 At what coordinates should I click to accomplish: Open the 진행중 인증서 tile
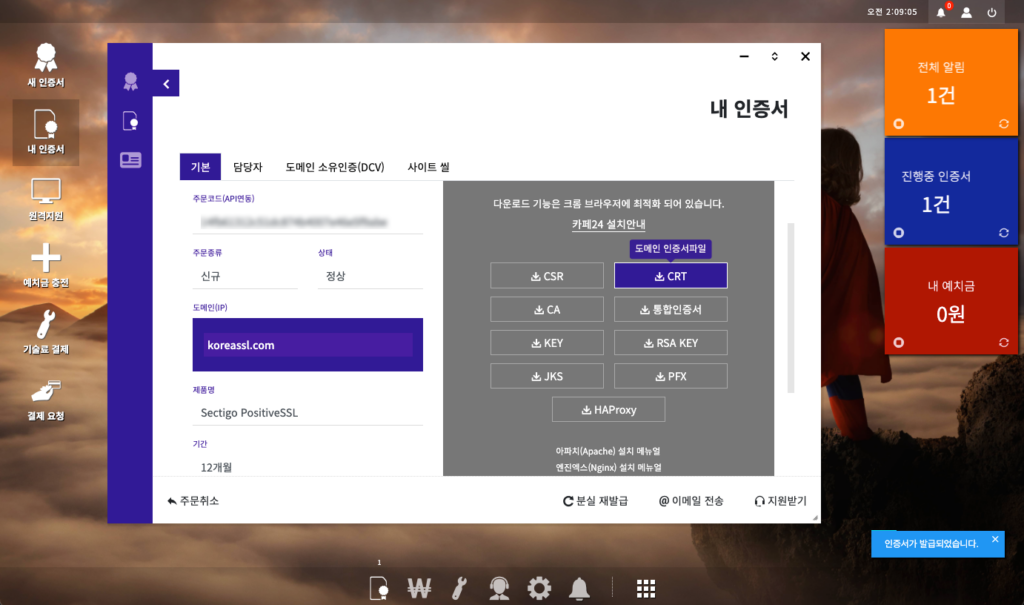951,191
